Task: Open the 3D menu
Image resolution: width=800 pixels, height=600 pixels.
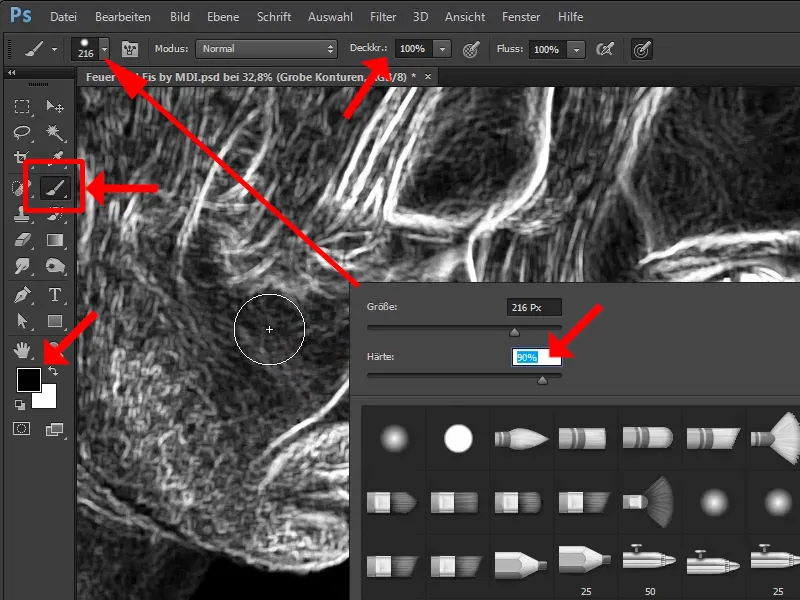Action: point(420,17)
